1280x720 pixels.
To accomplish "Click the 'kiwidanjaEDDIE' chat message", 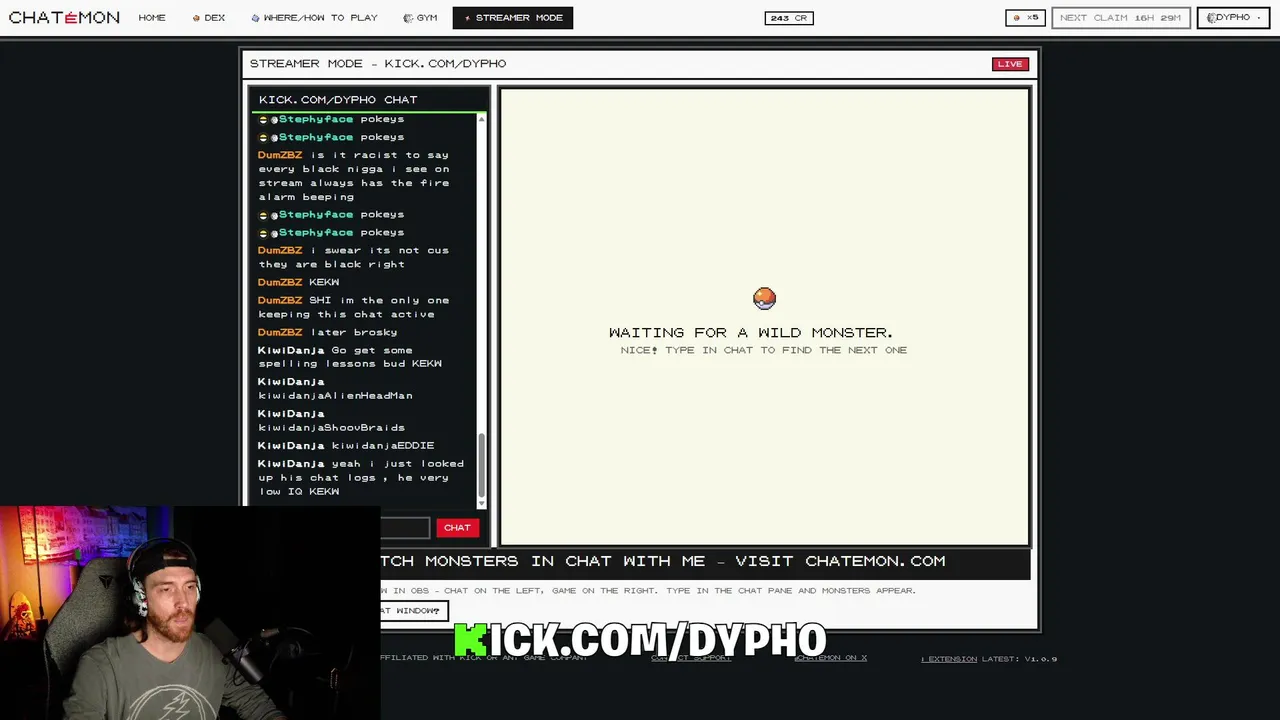I will tap(346, 445).
